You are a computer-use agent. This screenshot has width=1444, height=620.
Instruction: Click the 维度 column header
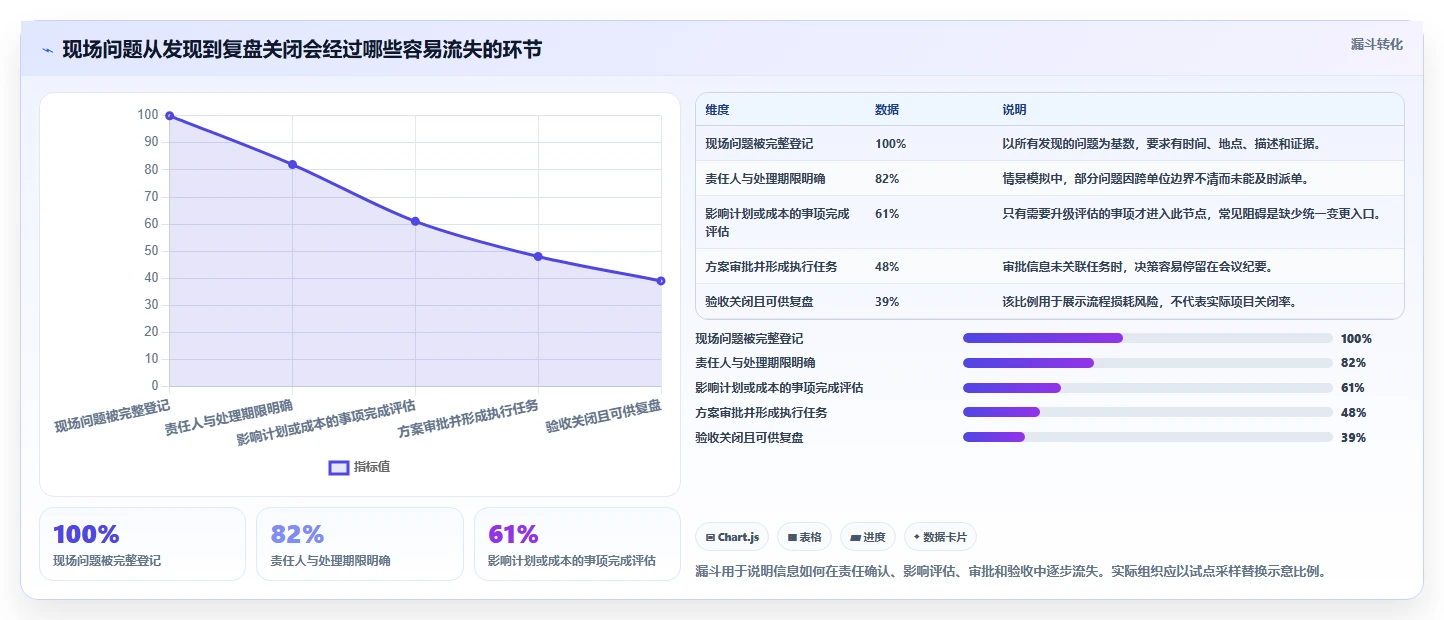[717, 110]
